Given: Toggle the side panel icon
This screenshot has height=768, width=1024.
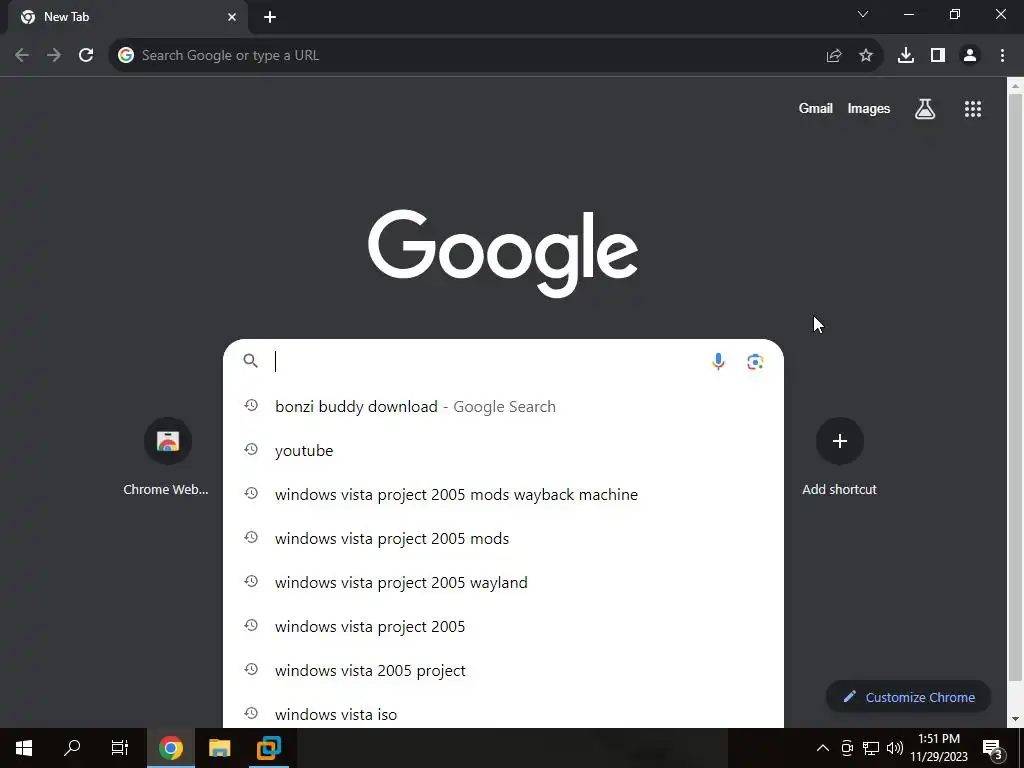Looking at the screenshot, I should click(938, 56).
